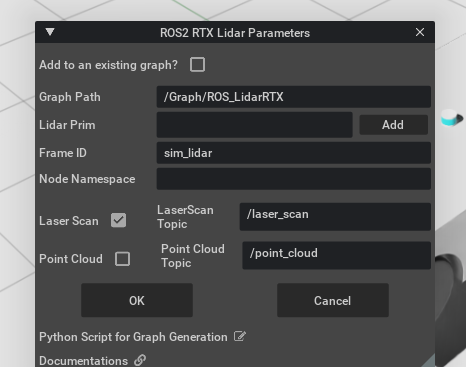Click the Lidar Prim input field
Screen dimensions: 466x367
255,125
